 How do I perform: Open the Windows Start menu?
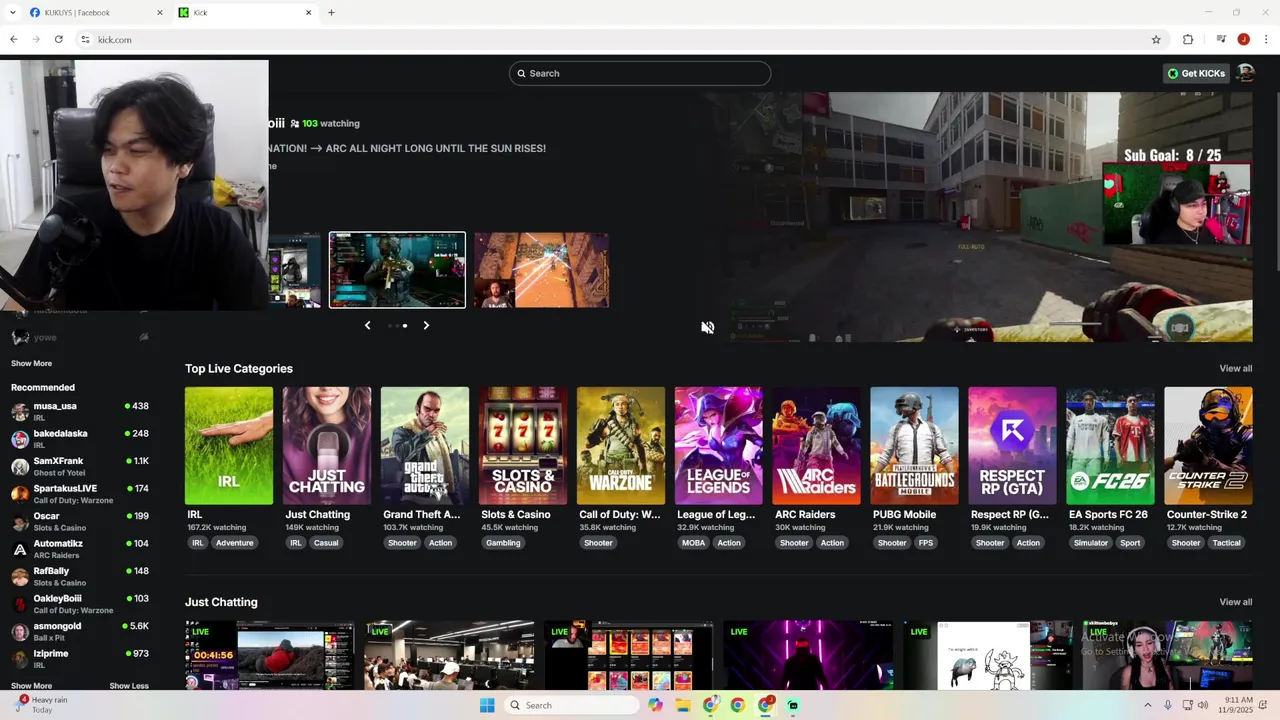(487, 705)
